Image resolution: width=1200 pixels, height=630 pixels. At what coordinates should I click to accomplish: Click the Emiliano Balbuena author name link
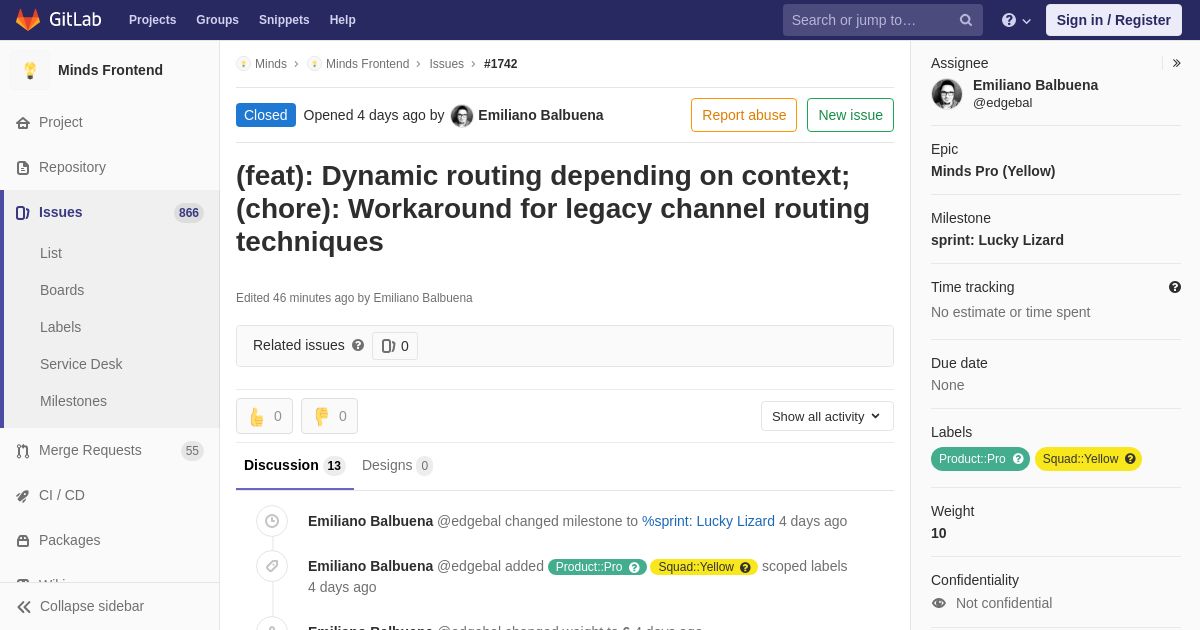[x=541, y=115]
